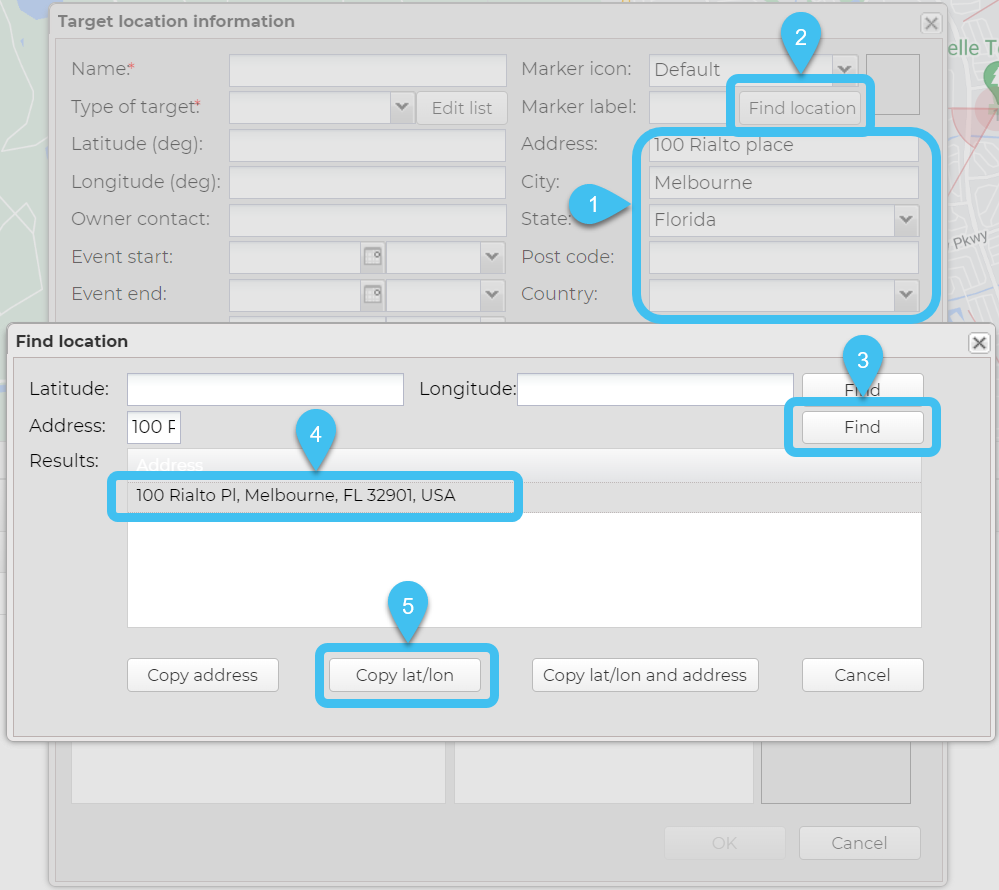
Task: Click Copy lat/lon and address button
Action: click(645, 675)
